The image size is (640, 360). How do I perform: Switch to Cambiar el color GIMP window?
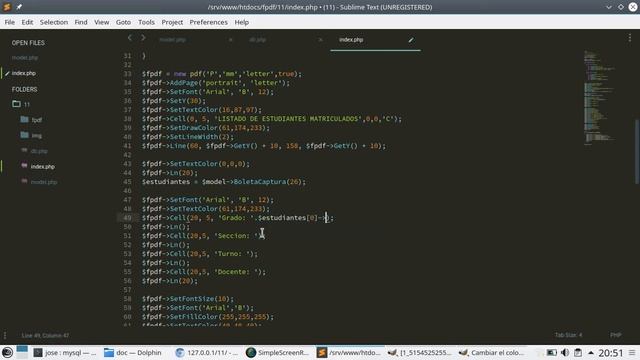point(491,352)
